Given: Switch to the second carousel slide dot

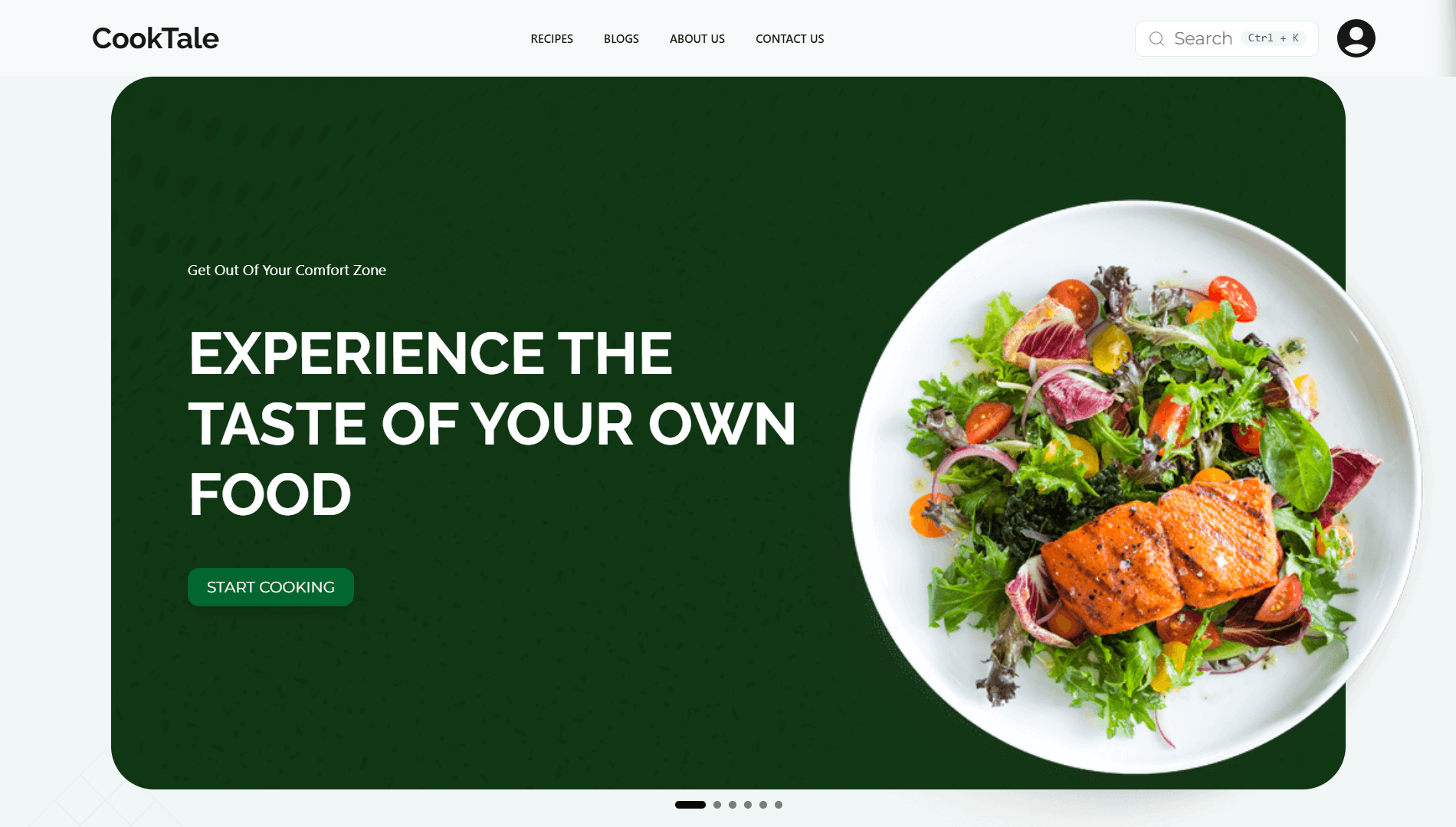Looking at the screenshot, I should (717, 805).
